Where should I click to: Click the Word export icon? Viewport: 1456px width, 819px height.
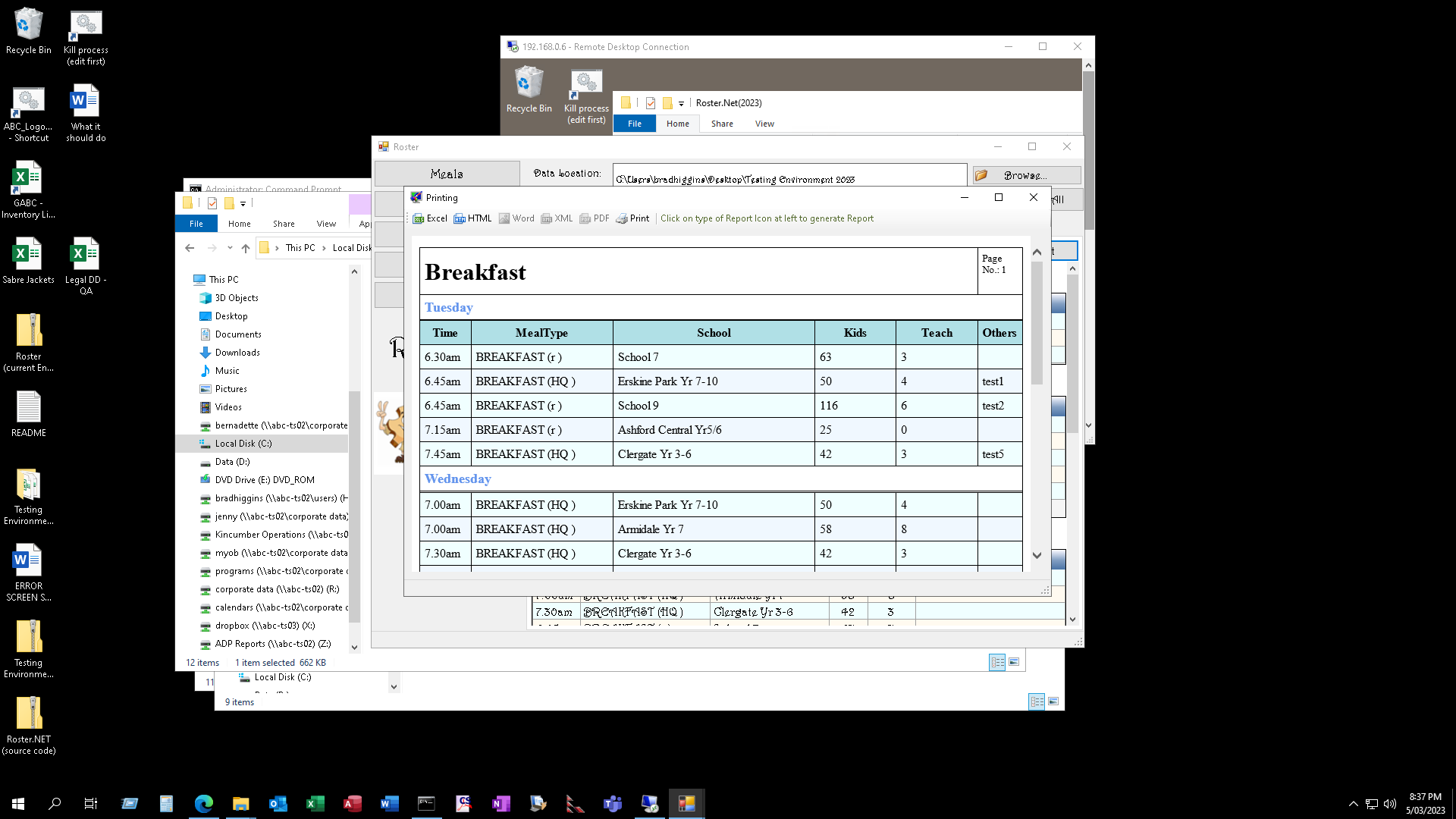coord(516,218)
